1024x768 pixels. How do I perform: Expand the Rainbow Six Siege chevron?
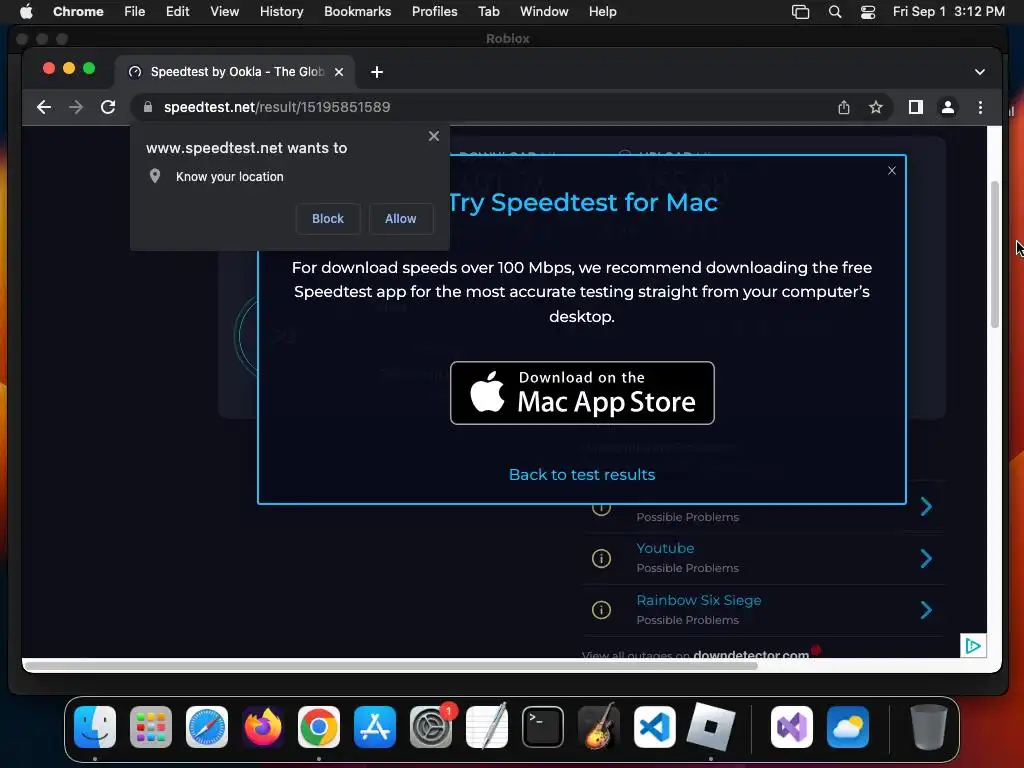pyautogui.click(x=926, y=610)
